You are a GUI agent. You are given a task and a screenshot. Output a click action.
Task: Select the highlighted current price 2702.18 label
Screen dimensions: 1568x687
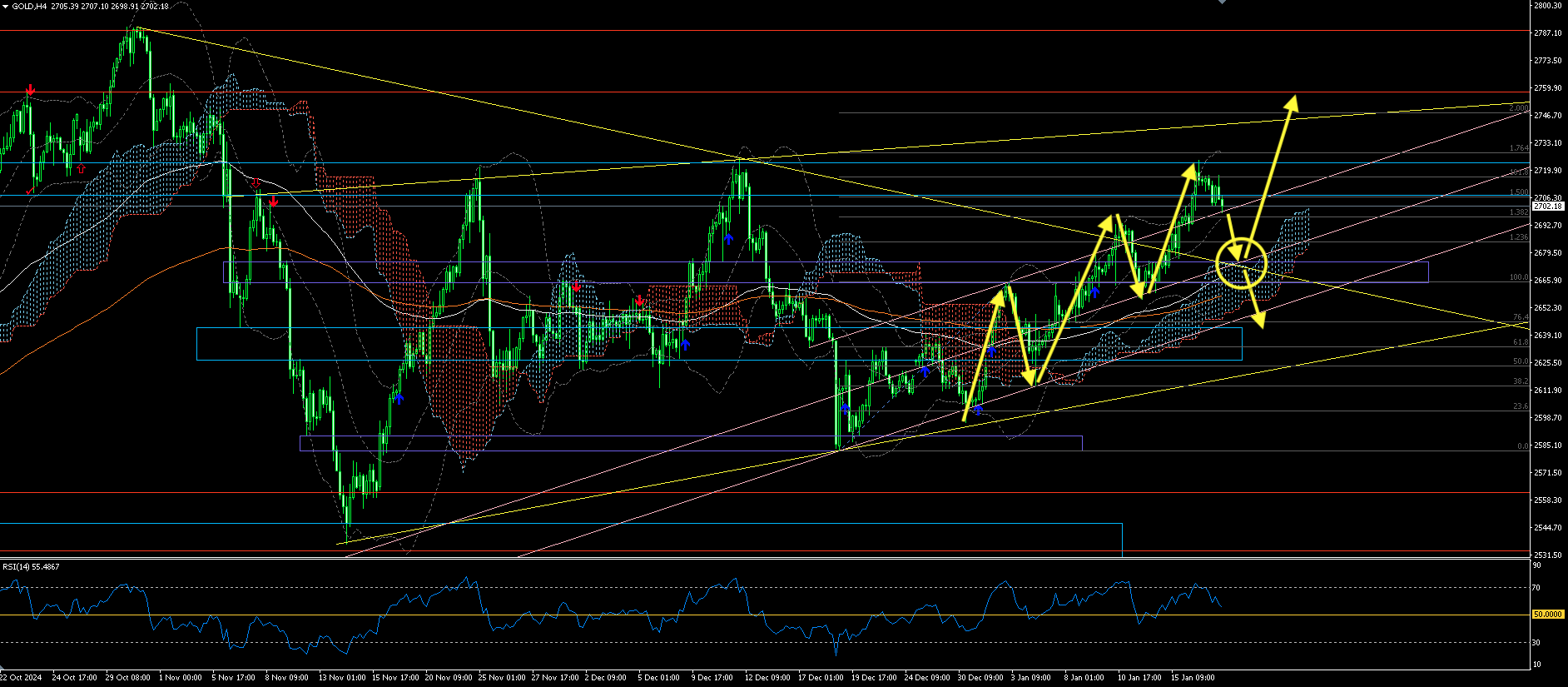[1548, 206]
